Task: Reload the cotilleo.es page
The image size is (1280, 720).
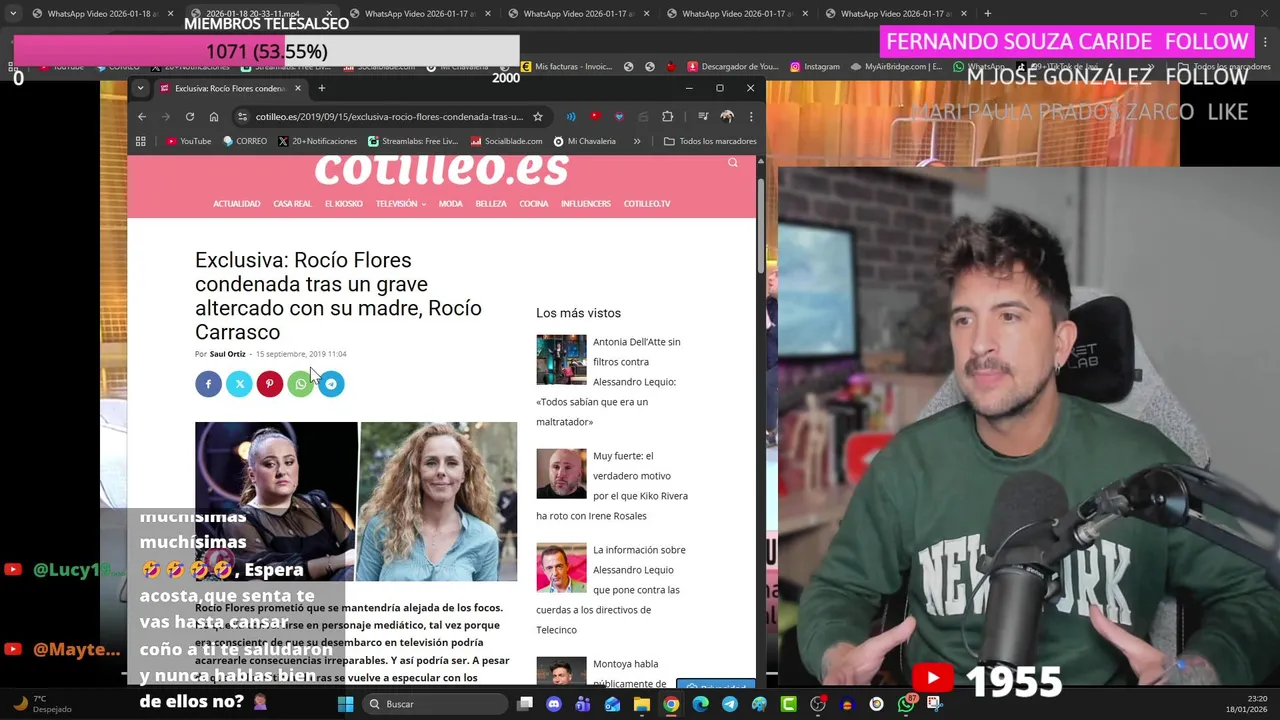Action: (189, 117)
